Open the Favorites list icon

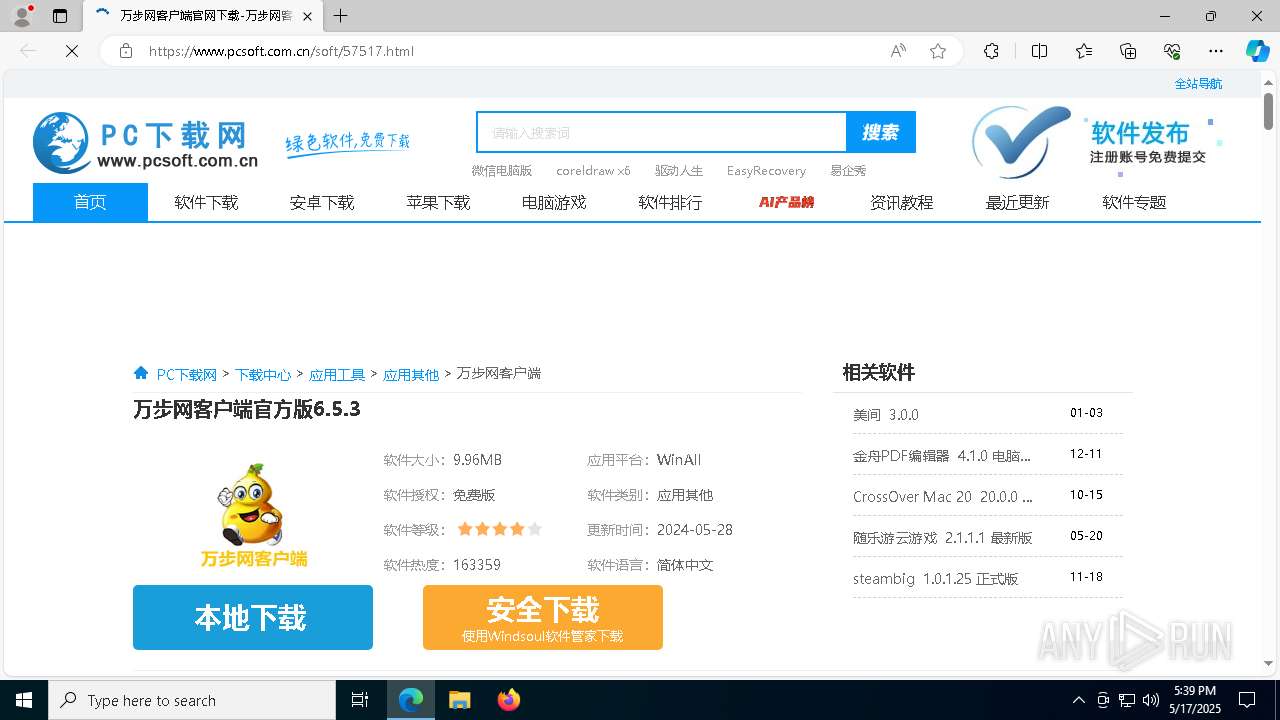[x=1084, y=51]
